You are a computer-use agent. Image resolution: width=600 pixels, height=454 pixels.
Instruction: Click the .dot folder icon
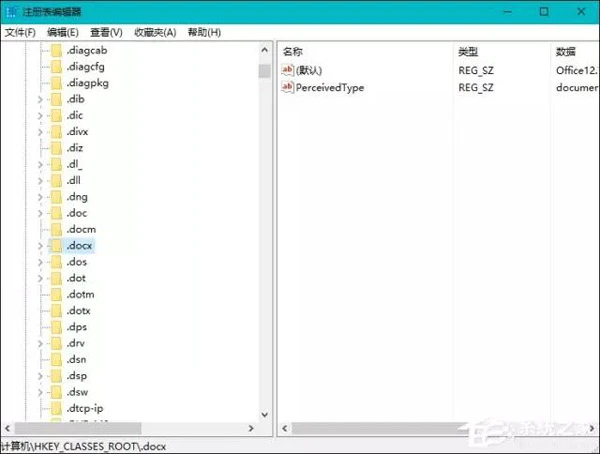pos(56,278)
